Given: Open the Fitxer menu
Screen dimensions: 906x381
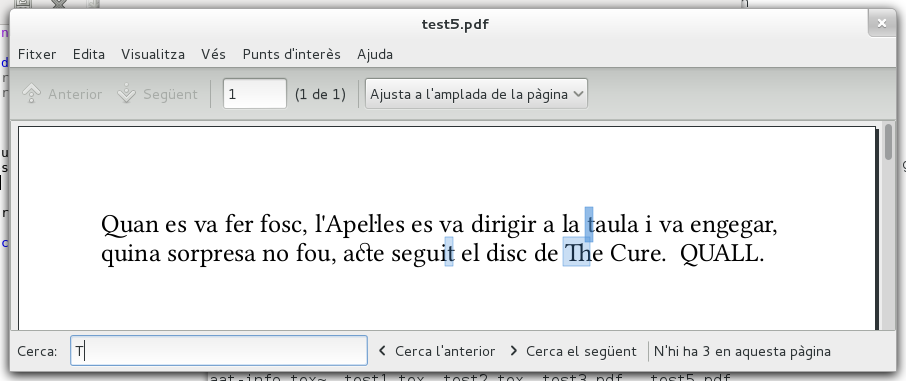Looking at the screenshot, I should point(37,54).
